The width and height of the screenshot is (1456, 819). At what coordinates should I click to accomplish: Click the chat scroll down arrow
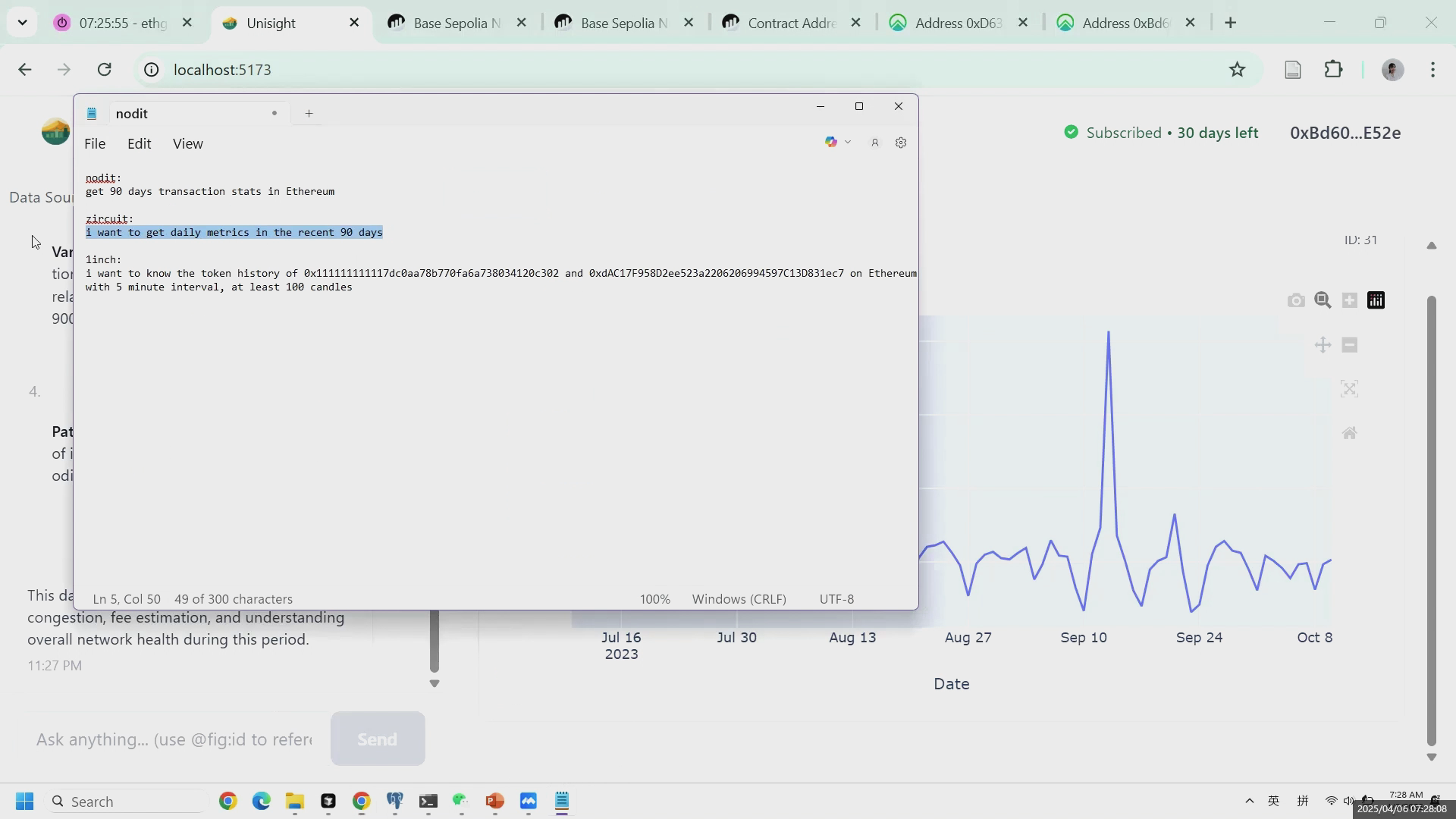point(435,684)
